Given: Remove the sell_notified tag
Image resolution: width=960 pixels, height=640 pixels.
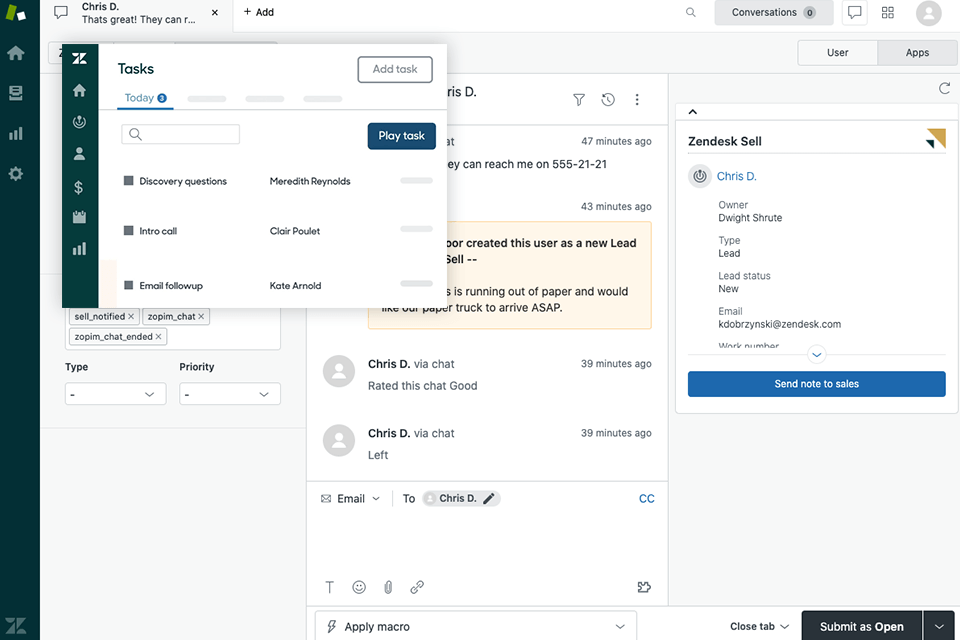Looking at the screenshot, I should pos(131,317).
